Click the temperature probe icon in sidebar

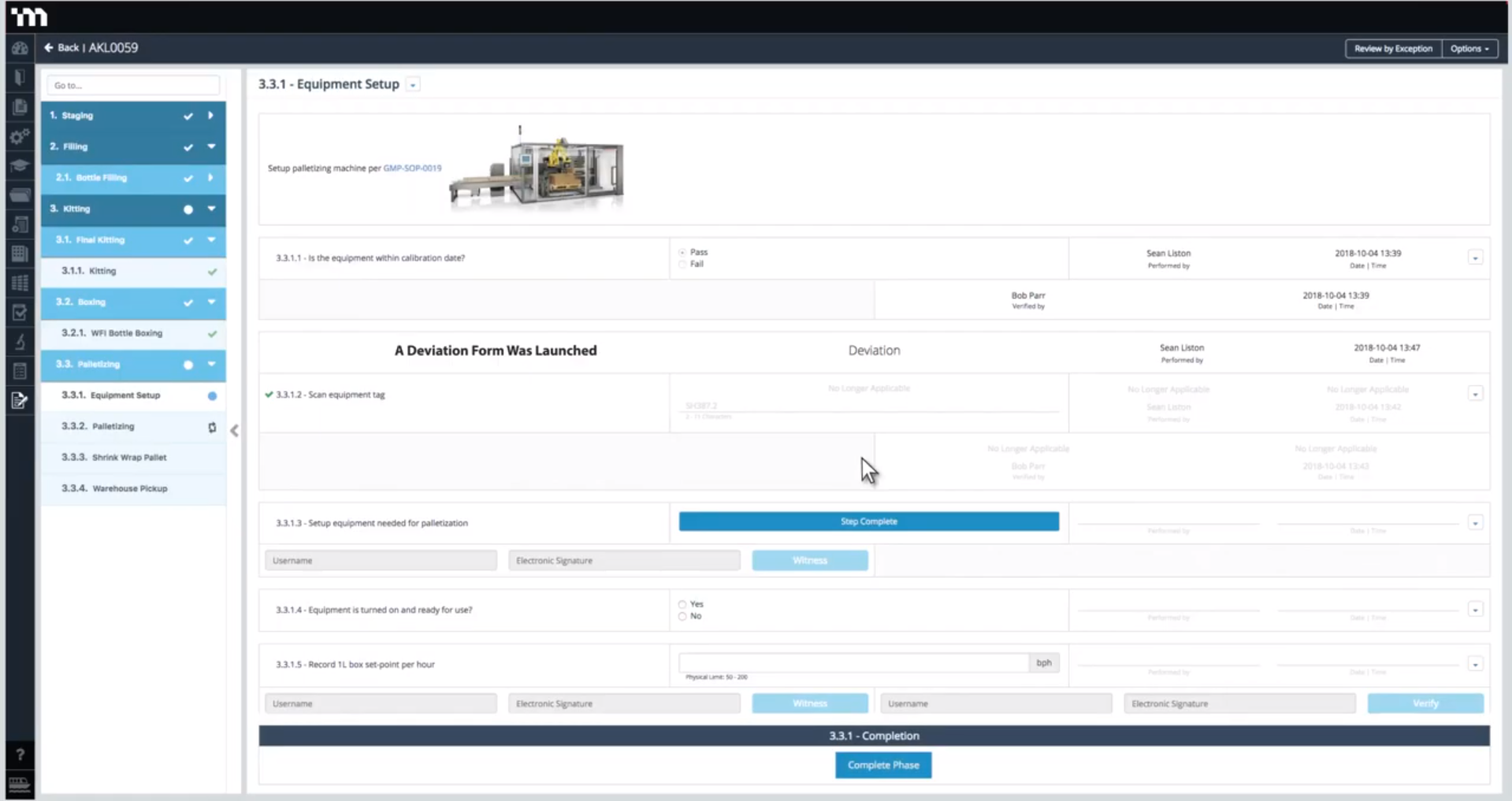point(20,342)
